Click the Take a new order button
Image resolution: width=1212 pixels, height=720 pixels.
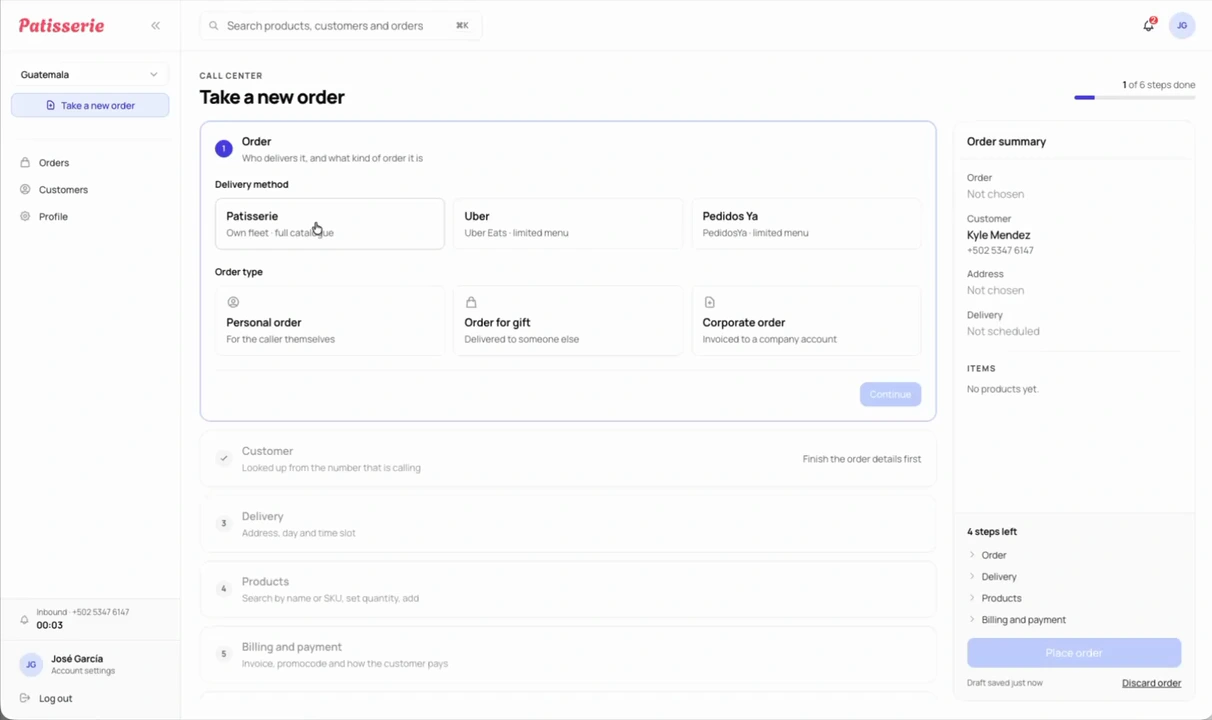(x=90, y=105)
